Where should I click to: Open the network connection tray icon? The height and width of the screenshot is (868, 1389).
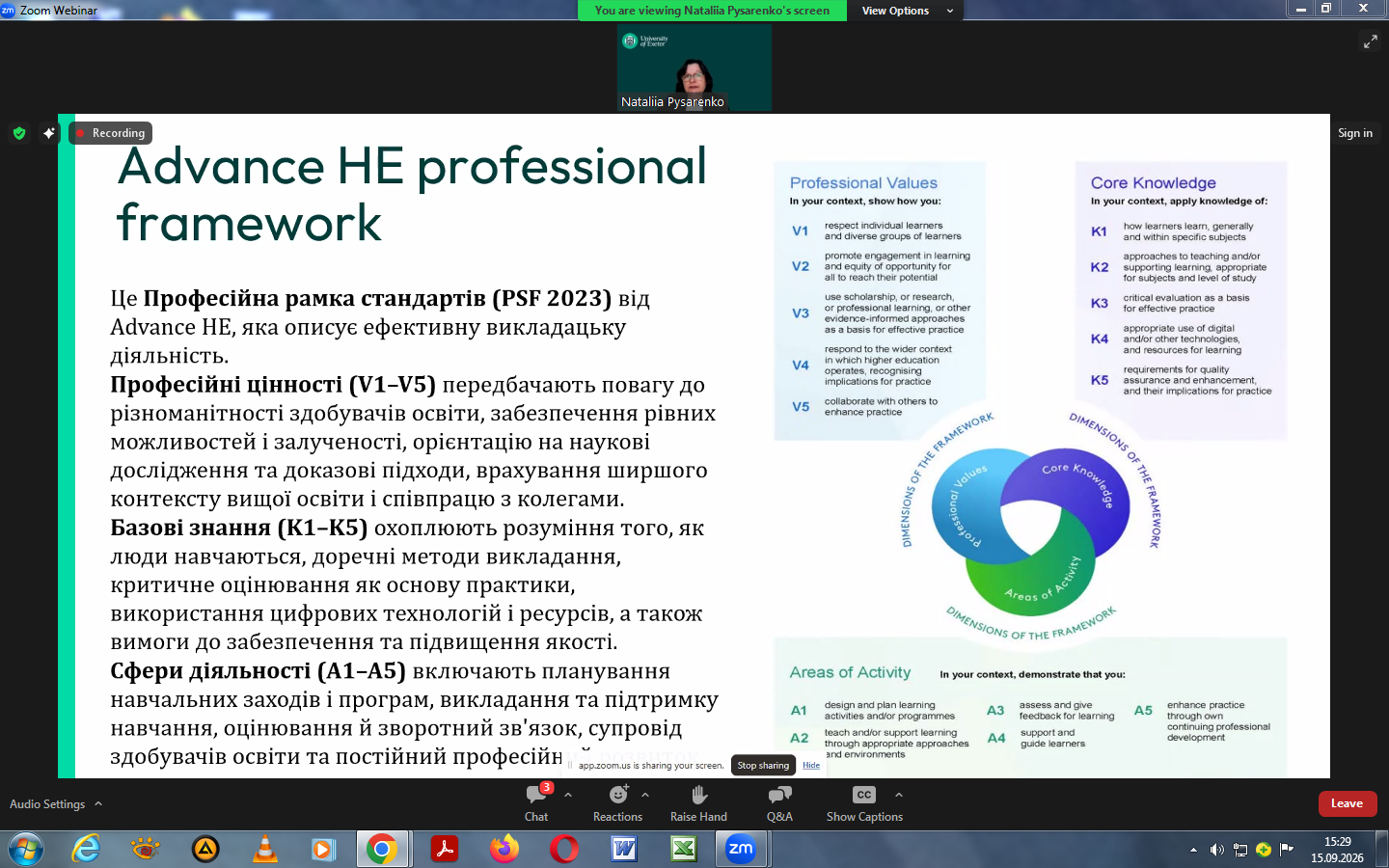click(1240, 850)
